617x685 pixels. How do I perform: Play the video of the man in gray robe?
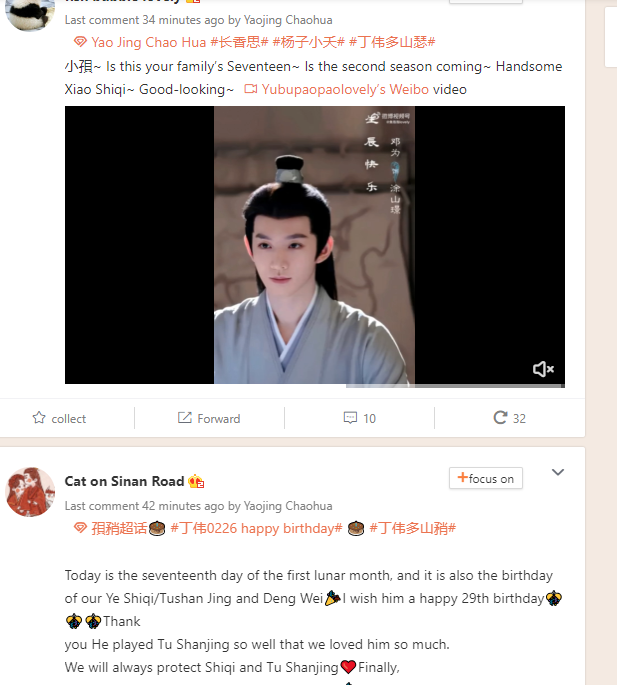tap(315, 245)
